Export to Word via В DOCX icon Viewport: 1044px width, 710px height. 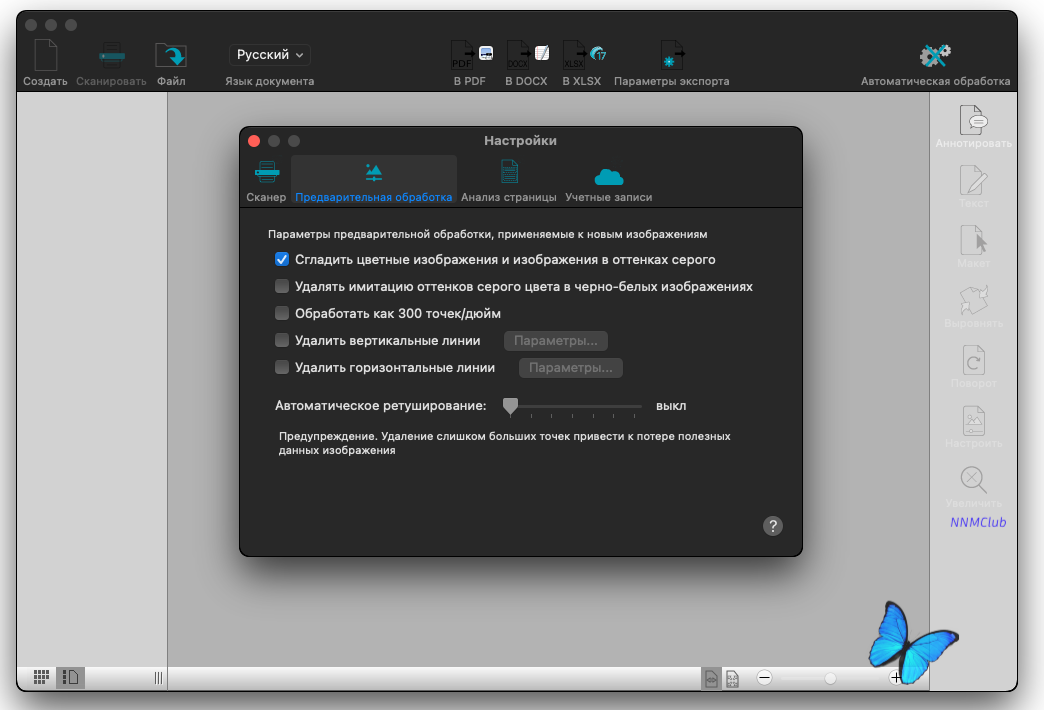[527, 55]
